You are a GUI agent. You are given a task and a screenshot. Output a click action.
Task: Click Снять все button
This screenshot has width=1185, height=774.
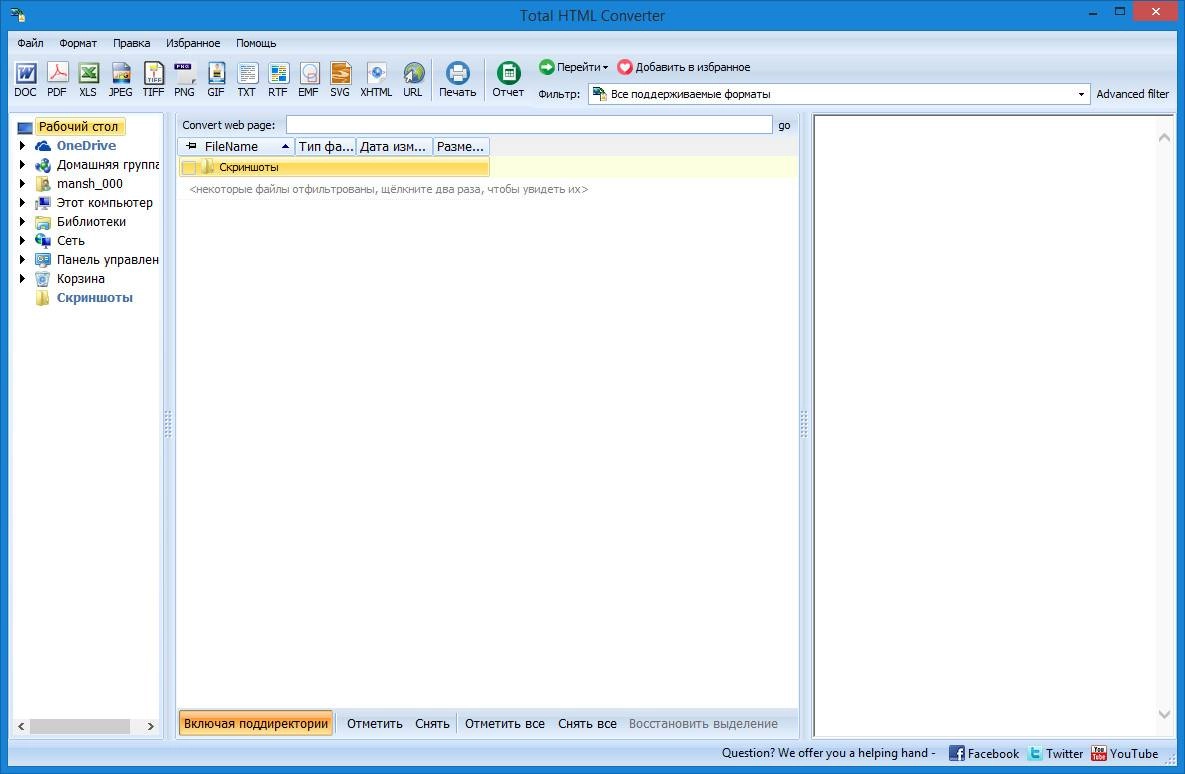tap(587, 723)
